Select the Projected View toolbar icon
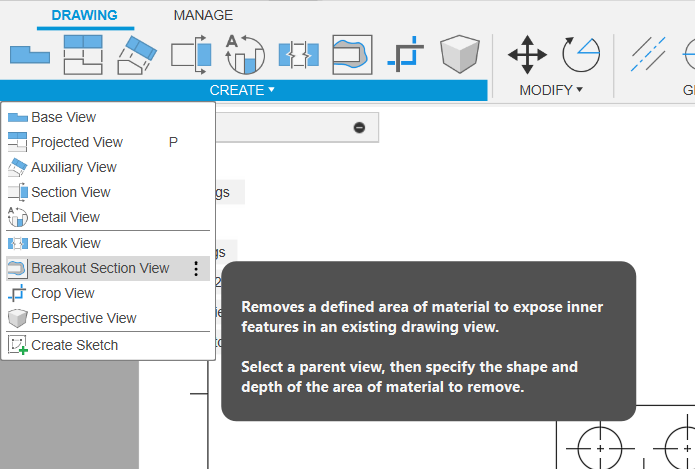 coord(83,55)
